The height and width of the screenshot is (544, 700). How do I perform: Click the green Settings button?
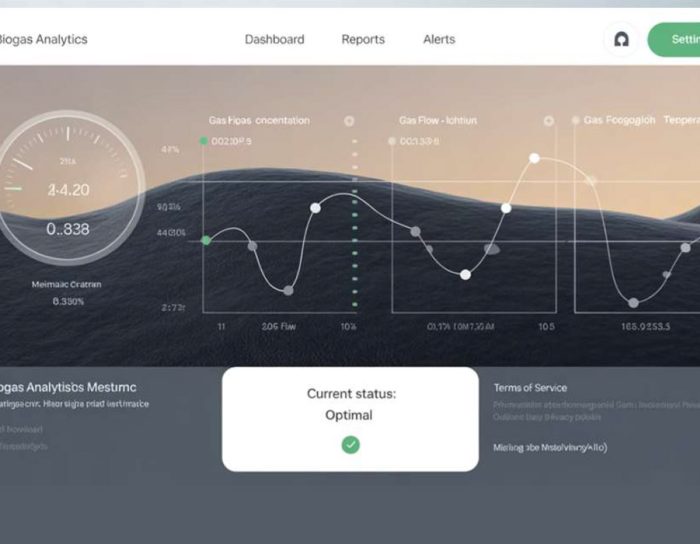[676, 40]
